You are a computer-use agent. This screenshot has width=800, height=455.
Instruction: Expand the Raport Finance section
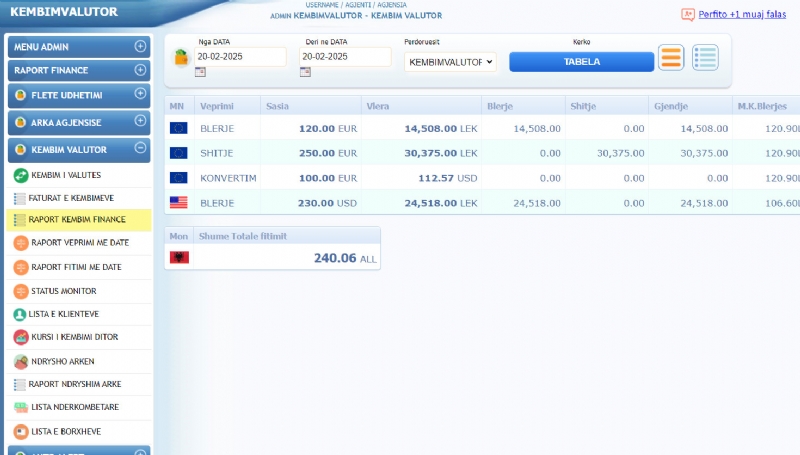140,70
